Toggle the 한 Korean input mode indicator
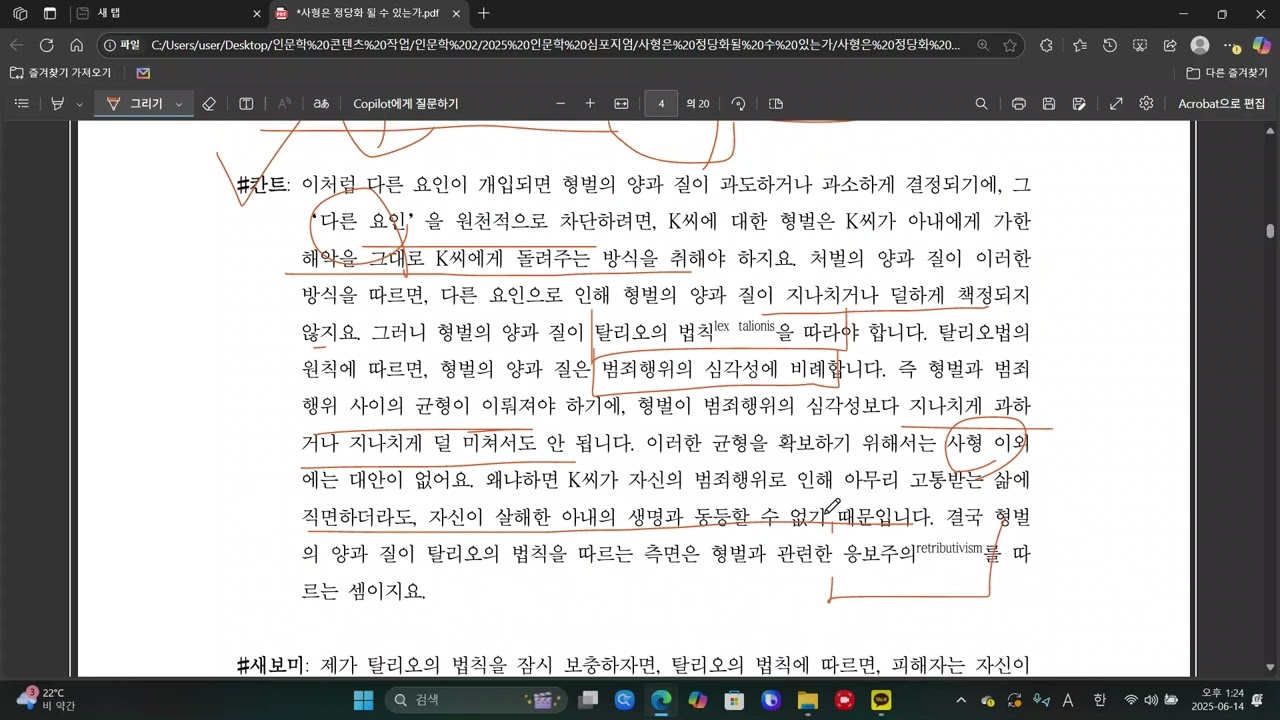This screenshot has height=720, width=1280. 1099,700
